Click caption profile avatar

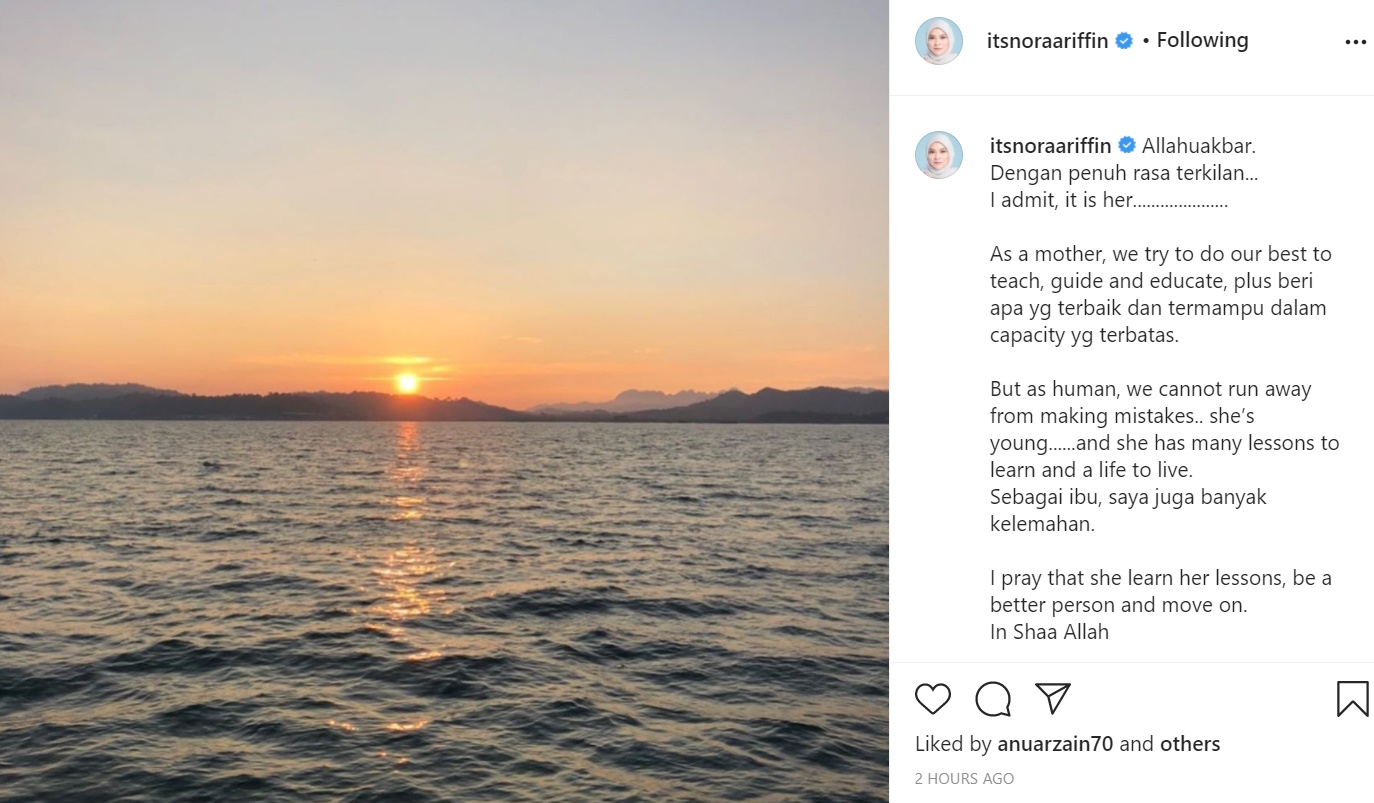(939, 155)
